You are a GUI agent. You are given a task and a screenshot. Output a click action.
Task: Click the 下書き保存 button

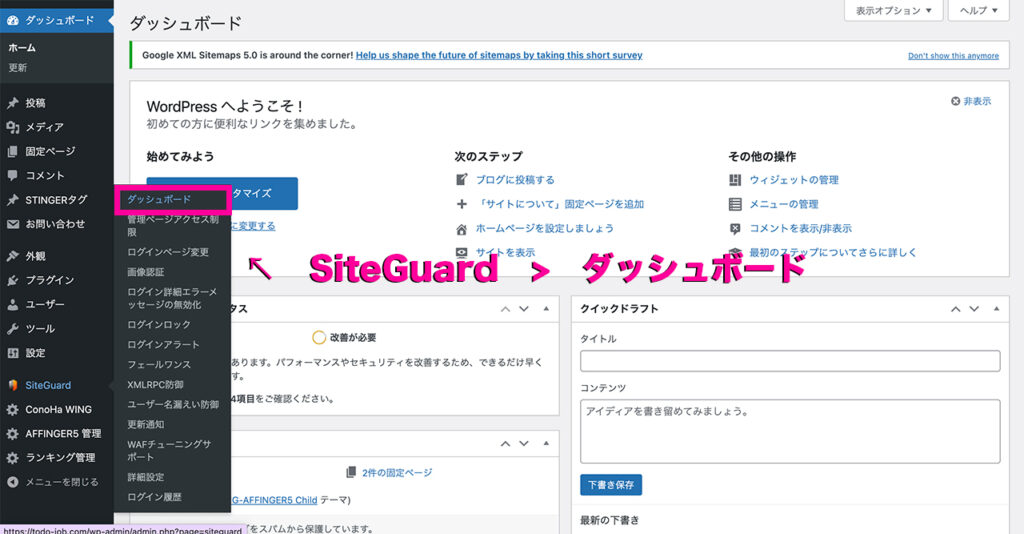coord(611,484)
